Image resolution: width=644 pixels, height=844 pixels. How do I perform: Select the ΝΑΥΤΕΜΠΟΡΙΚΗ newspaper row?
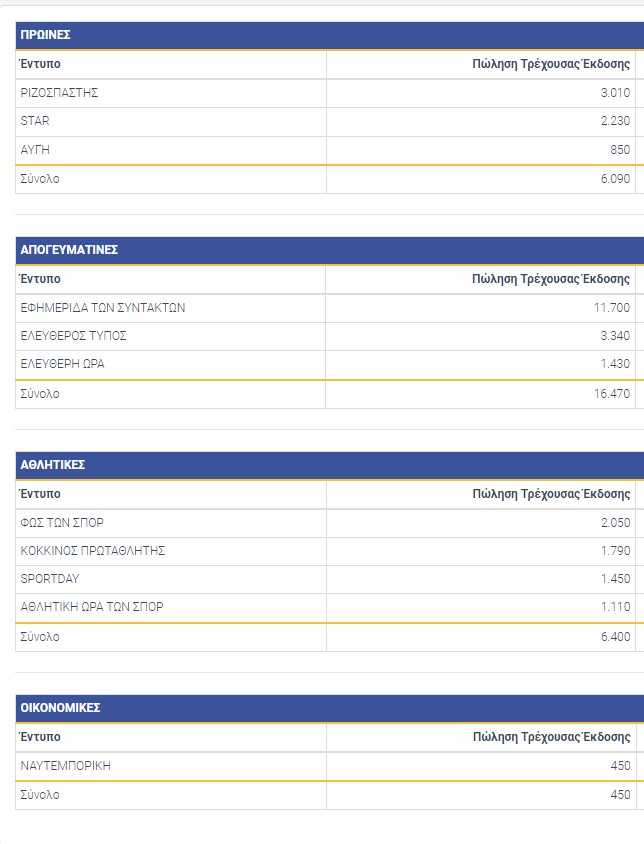(66, 766)
